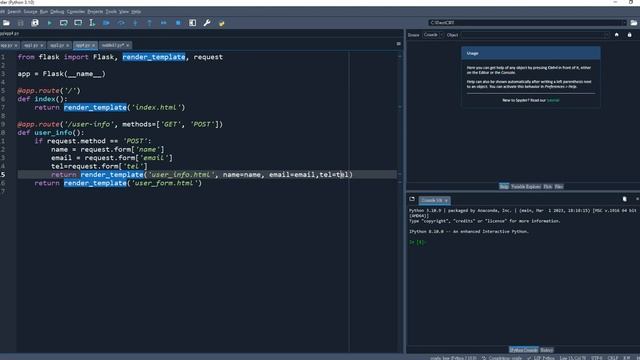
Task: Maximize current pane toolbar icon
Action: 193,23
